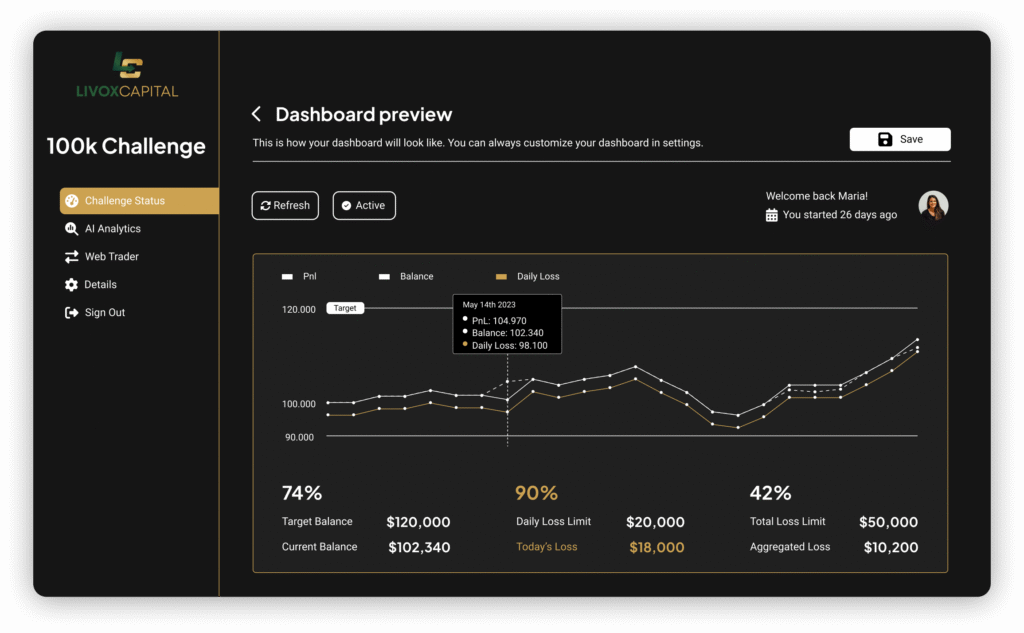Click the Active status button

coord(364,205)
